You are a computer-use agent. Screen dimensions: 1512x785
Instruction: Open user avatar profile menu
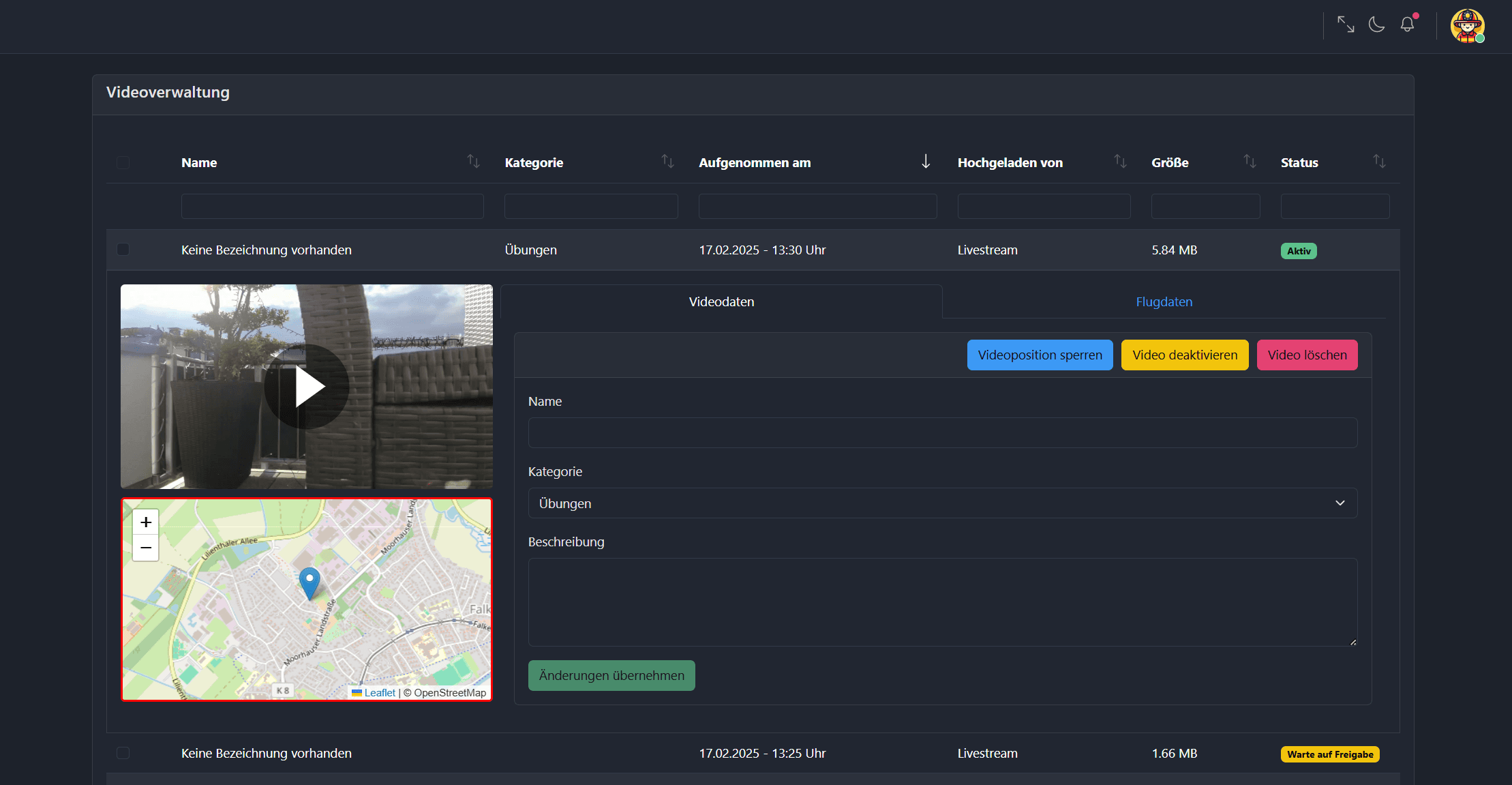tap(1467, 26)
